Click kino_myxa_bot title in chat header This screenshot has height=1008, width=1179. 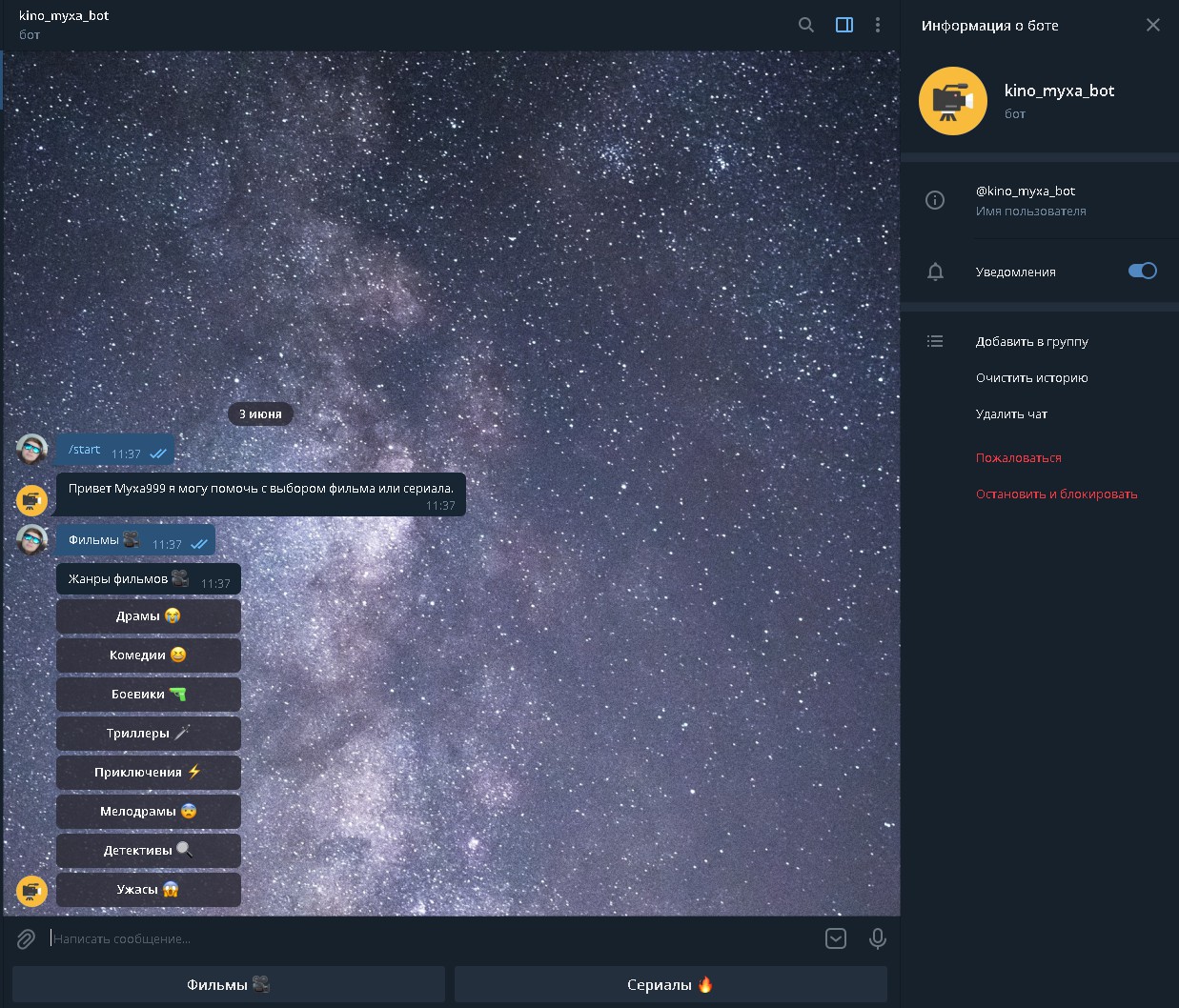(64, 15)
